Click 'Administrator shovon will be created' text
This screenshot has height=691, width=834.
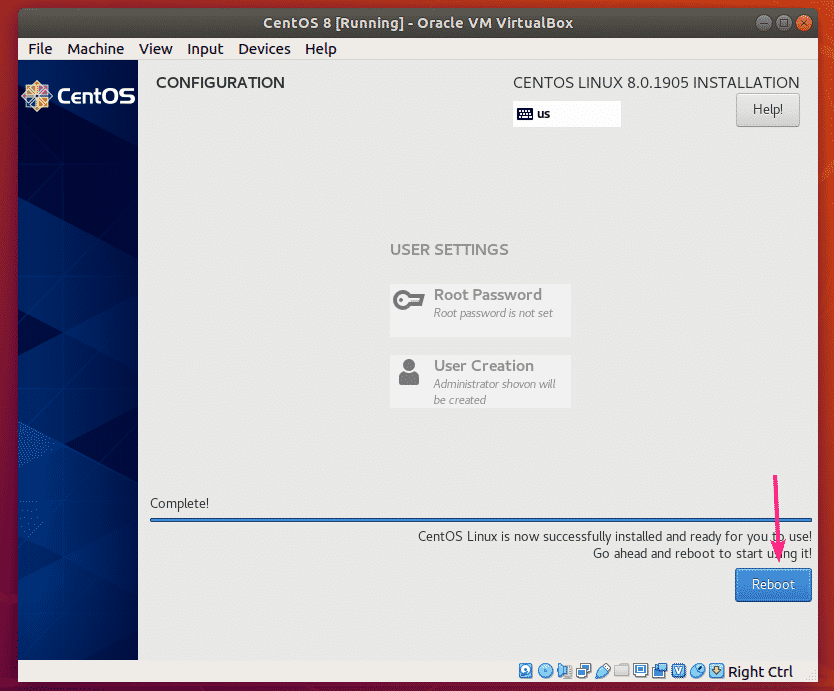[494, 392]
